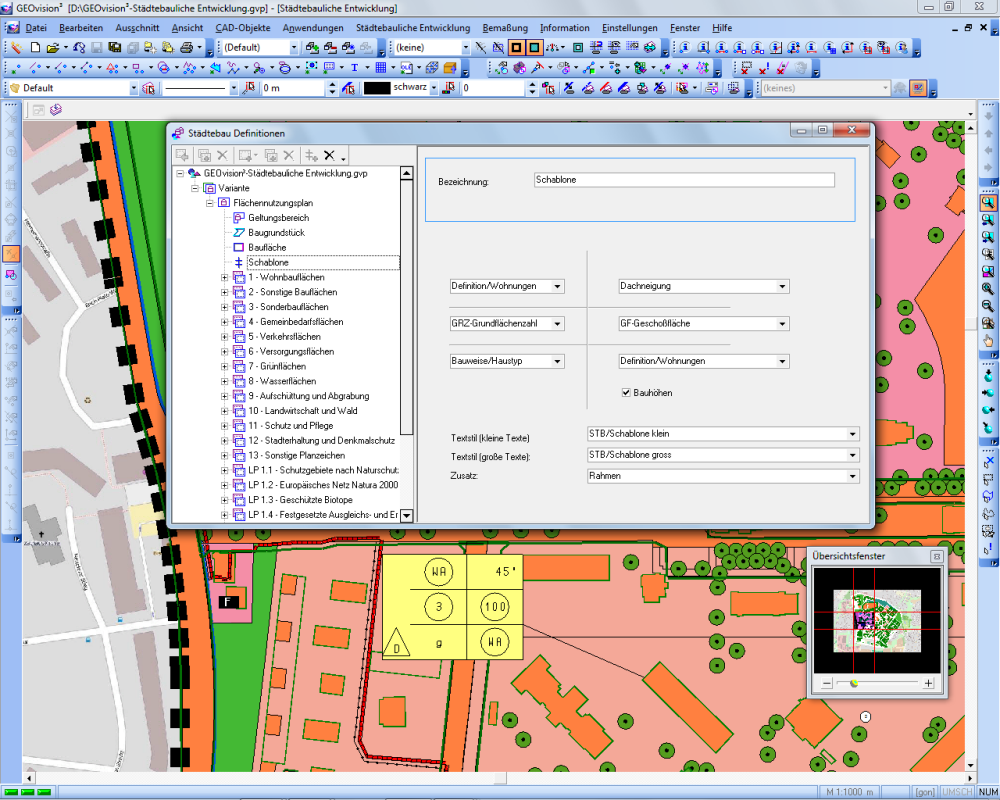Click the last info icon in info toolbar
The height and width of the screenshot is (800, 1000).
pos(902,47)
